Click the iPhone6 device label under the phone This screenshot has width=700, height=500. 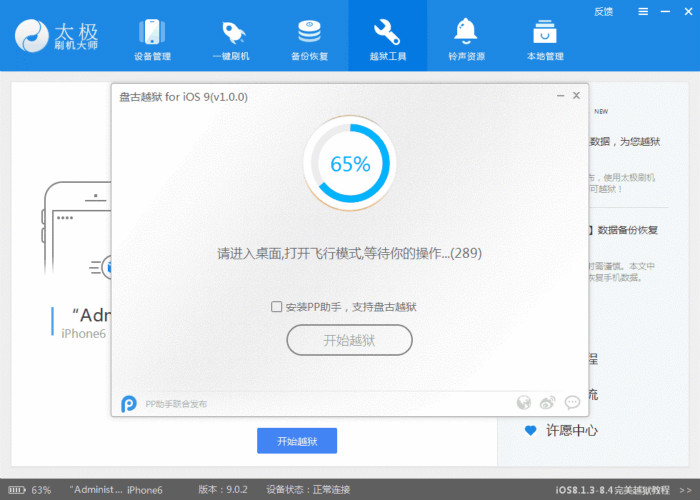[x=83, y=333]
